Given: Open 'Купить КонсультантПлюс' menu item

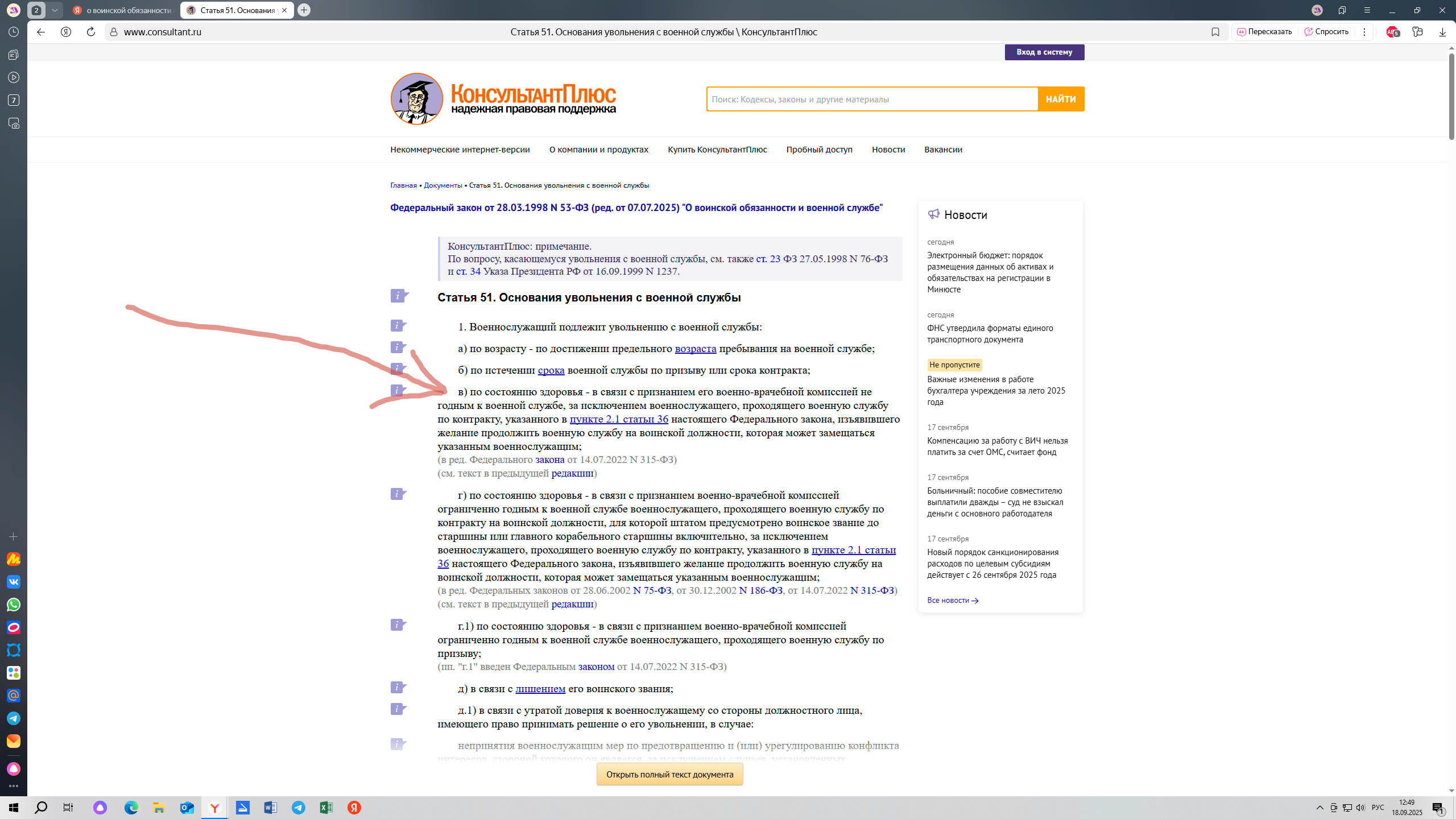Looking at the screenshot, I should [x=717, y=150].
